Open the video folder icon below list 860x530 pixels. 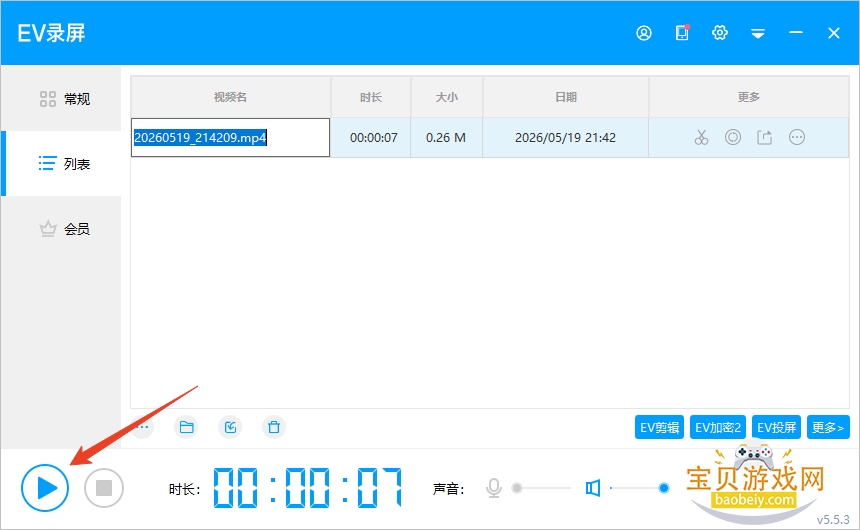pos(186,427)
